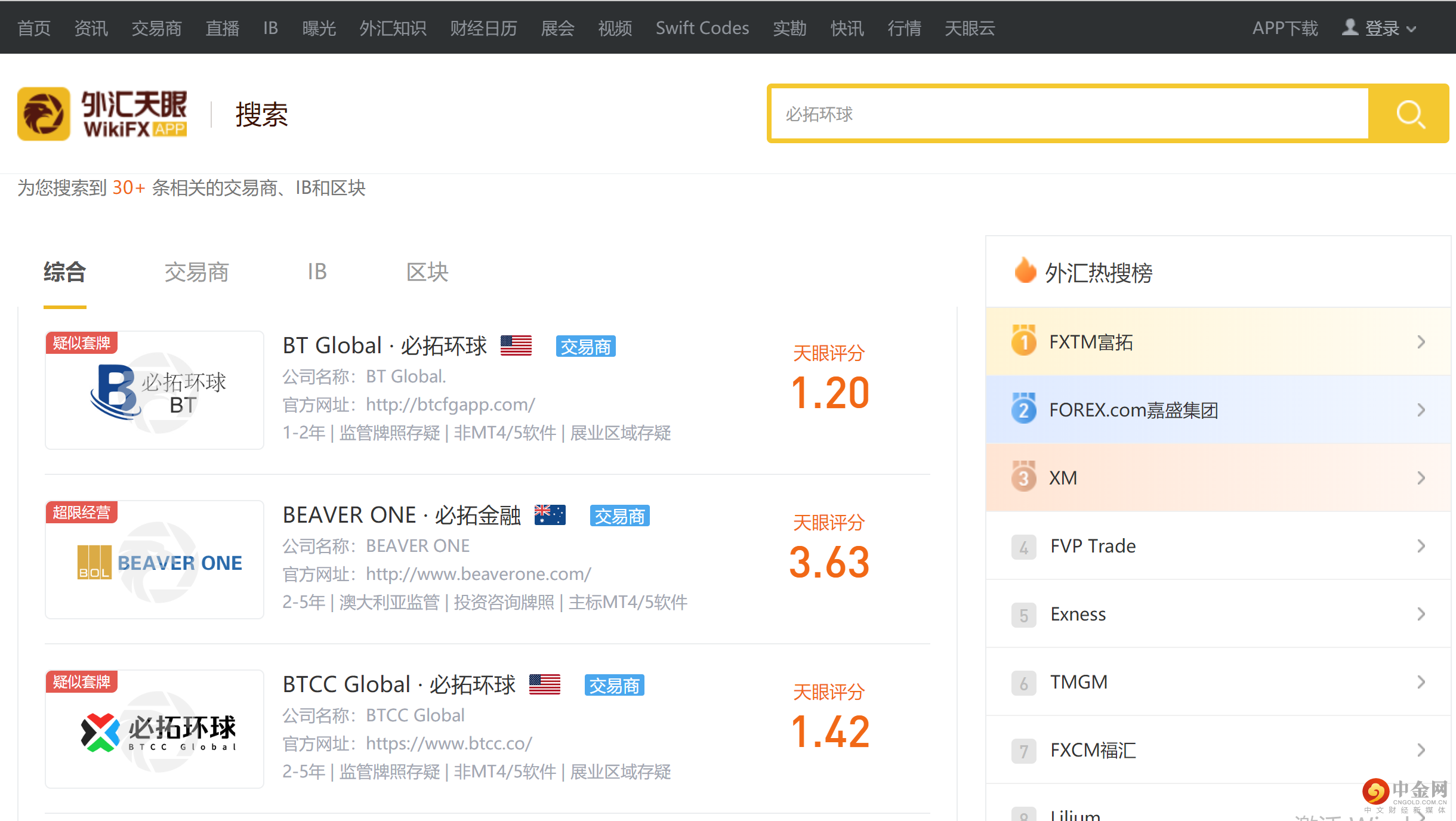Image resolution: width=1456 pixels, height=821 pixels.
Task: Open 交易商 in the top navigation bar
Action: 157,28
